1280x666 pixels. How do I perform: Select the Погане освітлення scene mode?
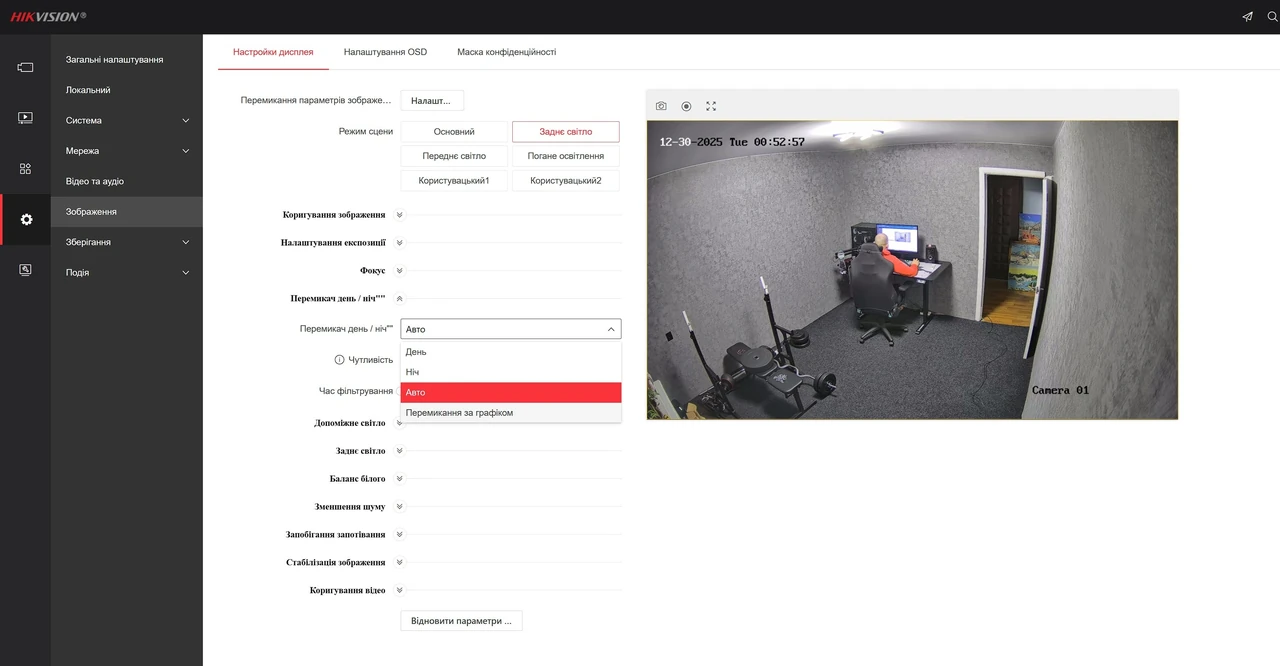(566, 156)
